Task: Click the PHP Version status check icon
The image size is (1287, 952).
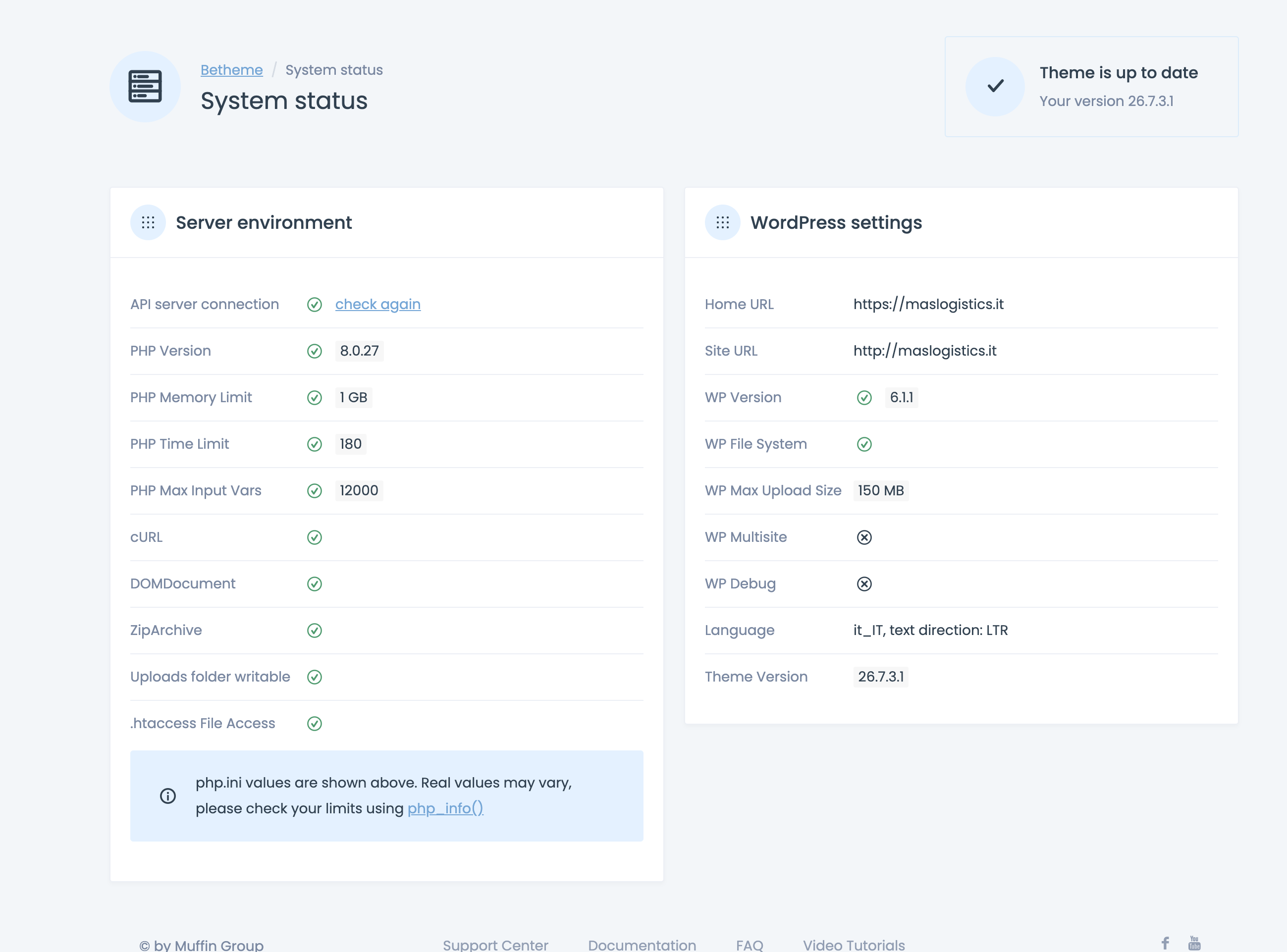Action: [x=314, y=351]
